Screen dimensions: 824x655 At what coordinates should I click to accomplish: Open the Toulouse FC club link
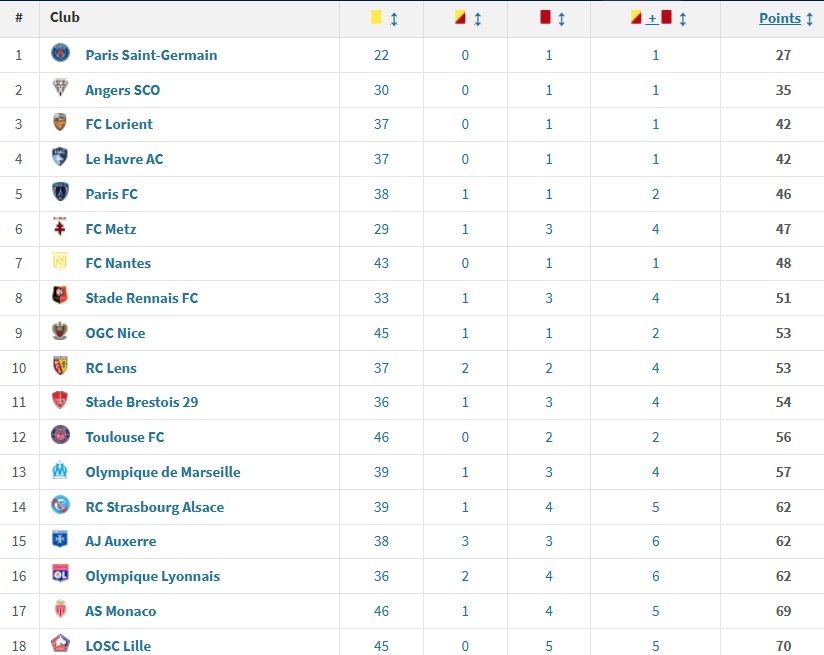124,437
